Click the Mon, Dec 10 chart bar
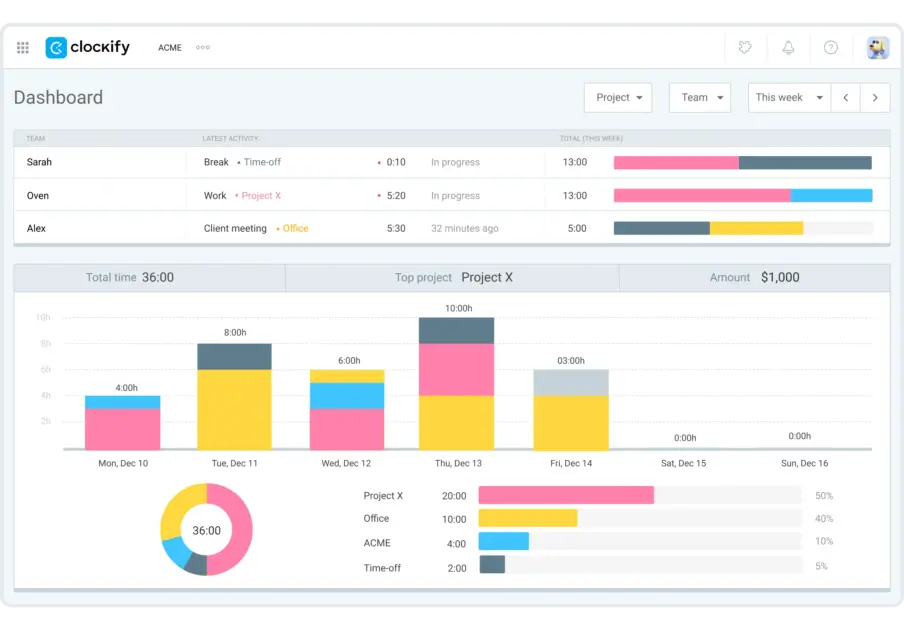 [x=122, y=422]
